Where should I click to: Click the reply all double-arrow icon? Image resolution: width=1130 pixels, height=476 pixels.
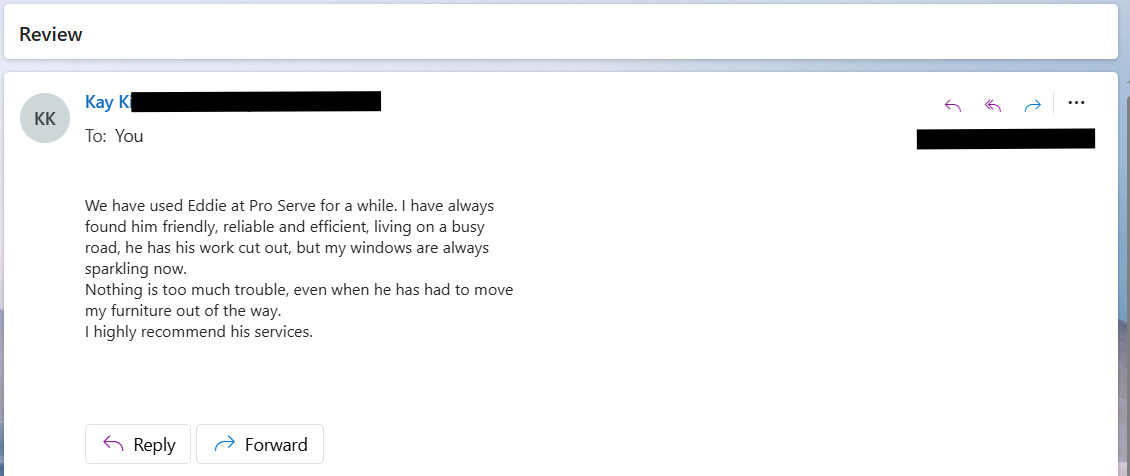[993, 105]
